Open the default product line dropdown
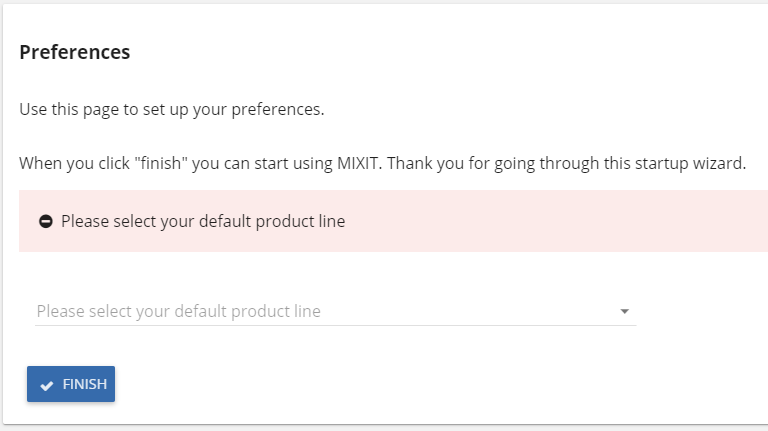 (x=336, y=311)
